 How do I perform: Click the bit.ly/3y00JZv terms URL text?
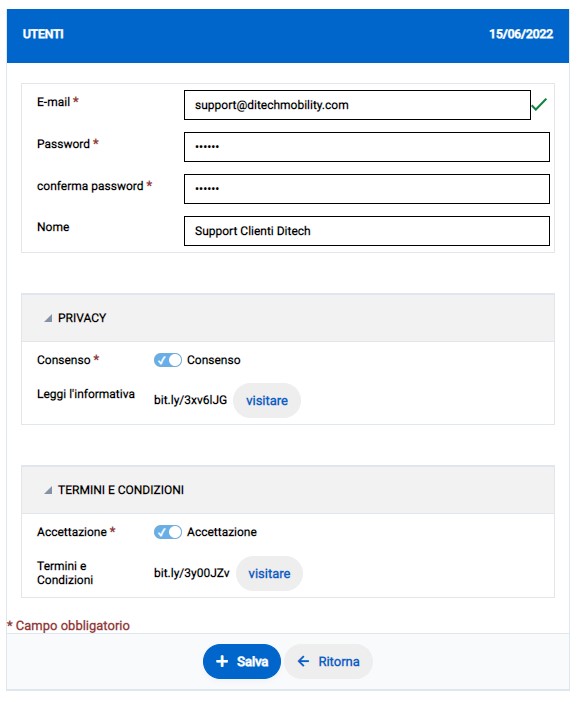(191, 573)
